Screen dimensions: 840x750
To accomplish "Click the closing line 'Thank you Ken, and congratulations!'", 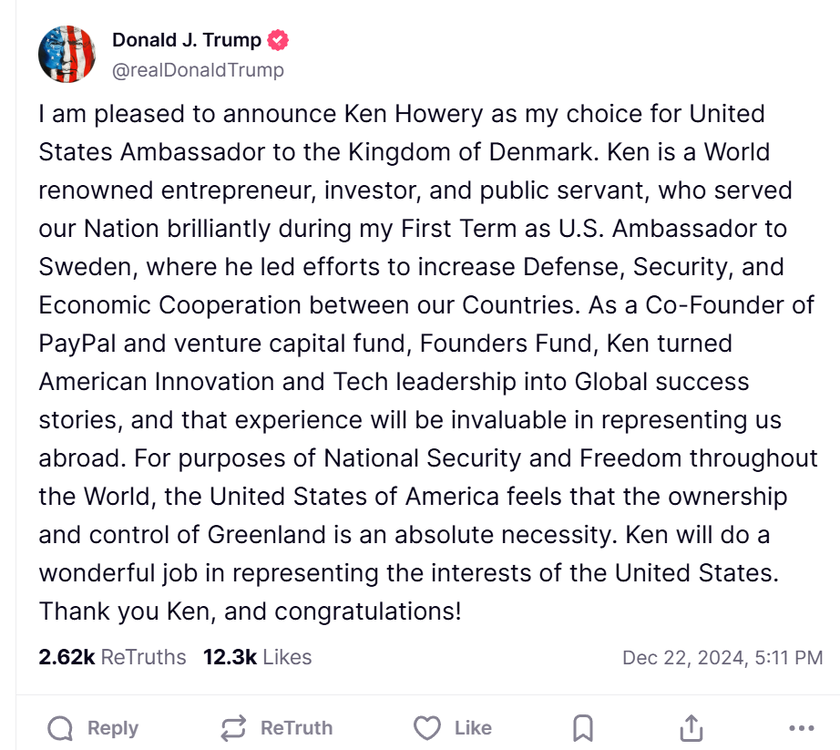I will (x=250, y=610).
